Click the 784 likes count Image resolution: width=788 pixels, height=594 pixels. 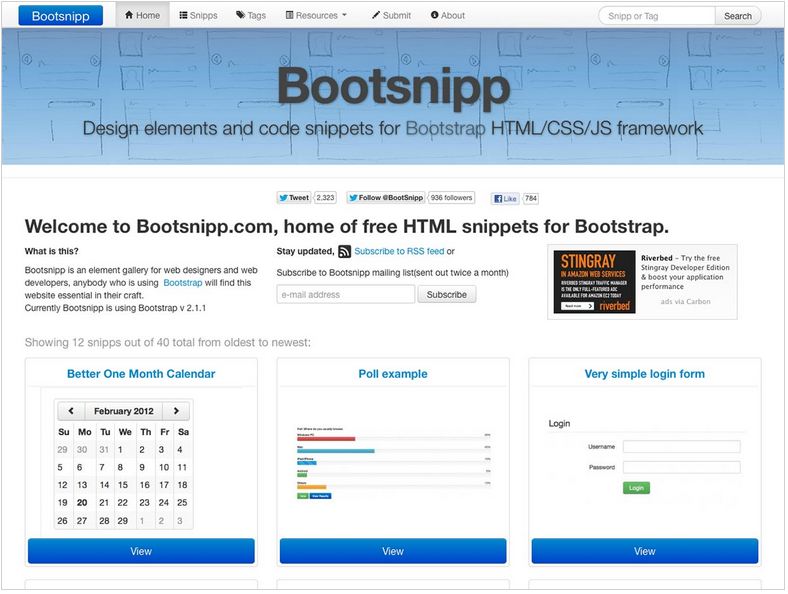click(531, 199)
